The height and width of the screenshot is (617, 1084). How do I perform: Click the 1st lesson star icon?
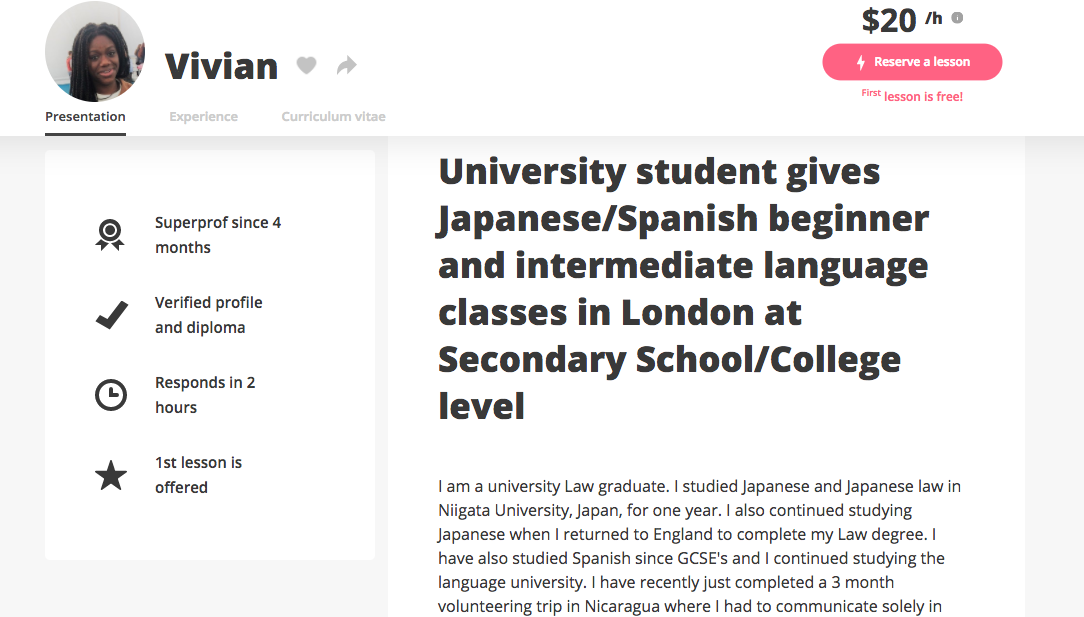[111, 474]
